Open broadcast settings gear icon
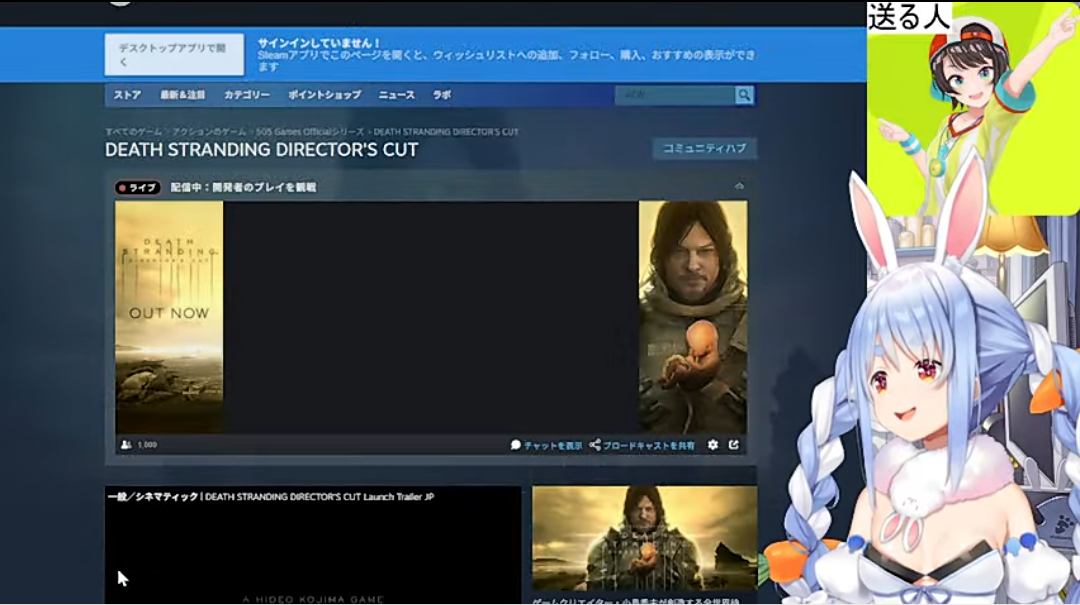This screenshot has height=605, width=1080. pos(713,445)
